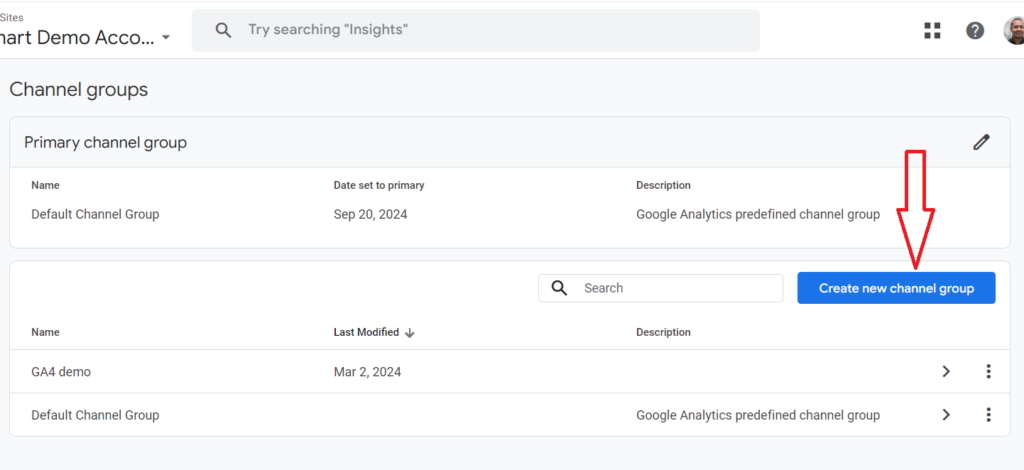This screenshot has width=1024, height=470.
Task: Expand the GA4 demo row chevron
Action: (946, 371)
